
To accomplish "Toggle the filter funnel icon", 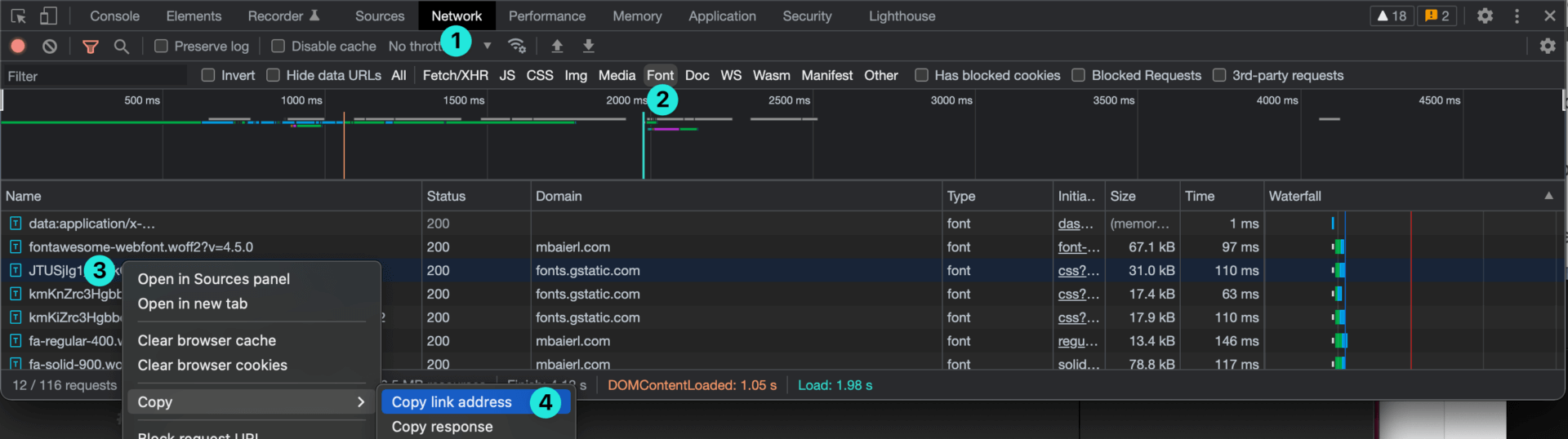I will click(x=91, y=47).
